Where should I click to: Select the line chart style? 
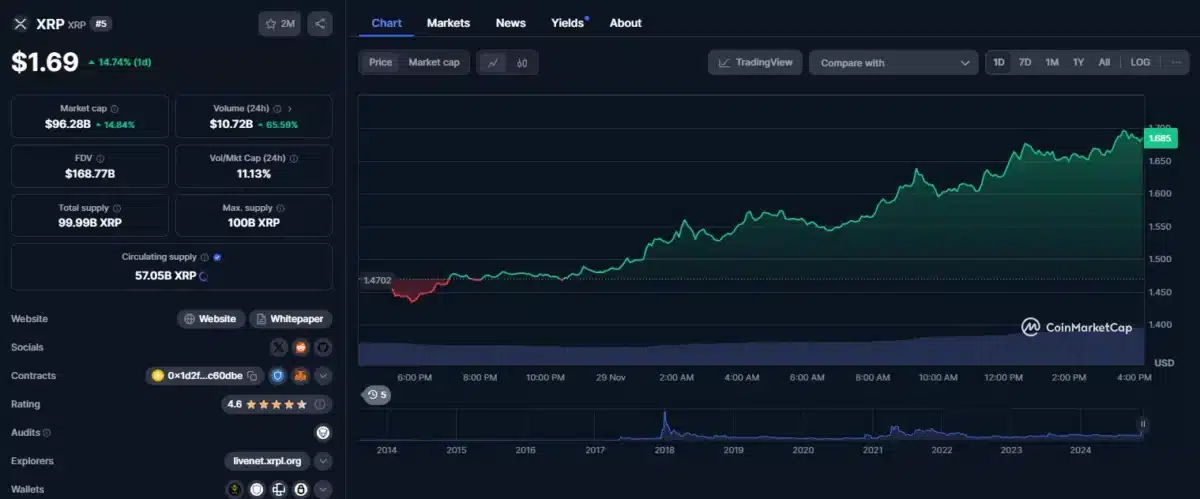coord(493,63)
